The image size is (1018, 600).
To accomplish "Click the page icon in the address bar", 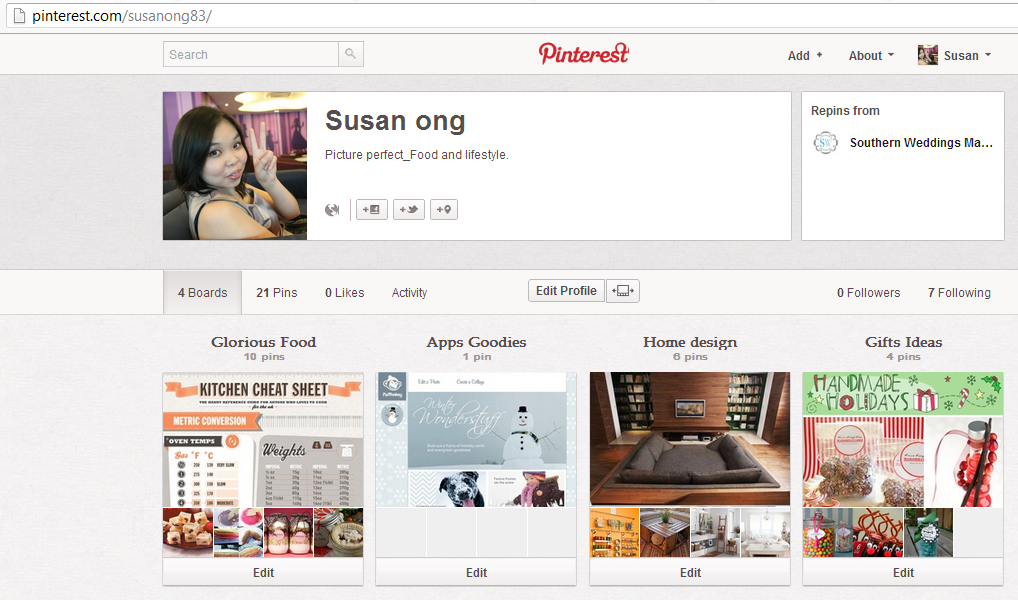I will click(19, 16).
